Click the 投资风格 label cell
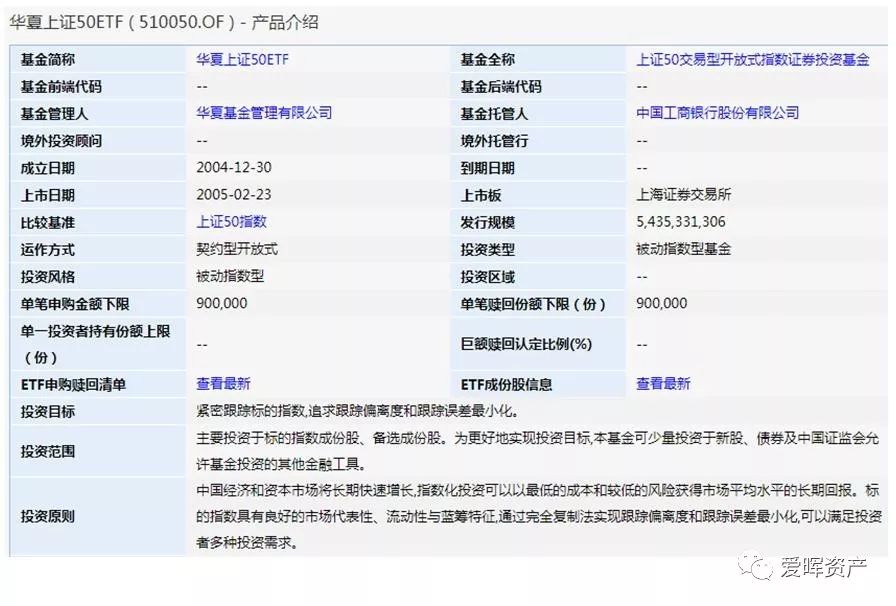Viewport: 896px width, 606px height. coord(98,277)
